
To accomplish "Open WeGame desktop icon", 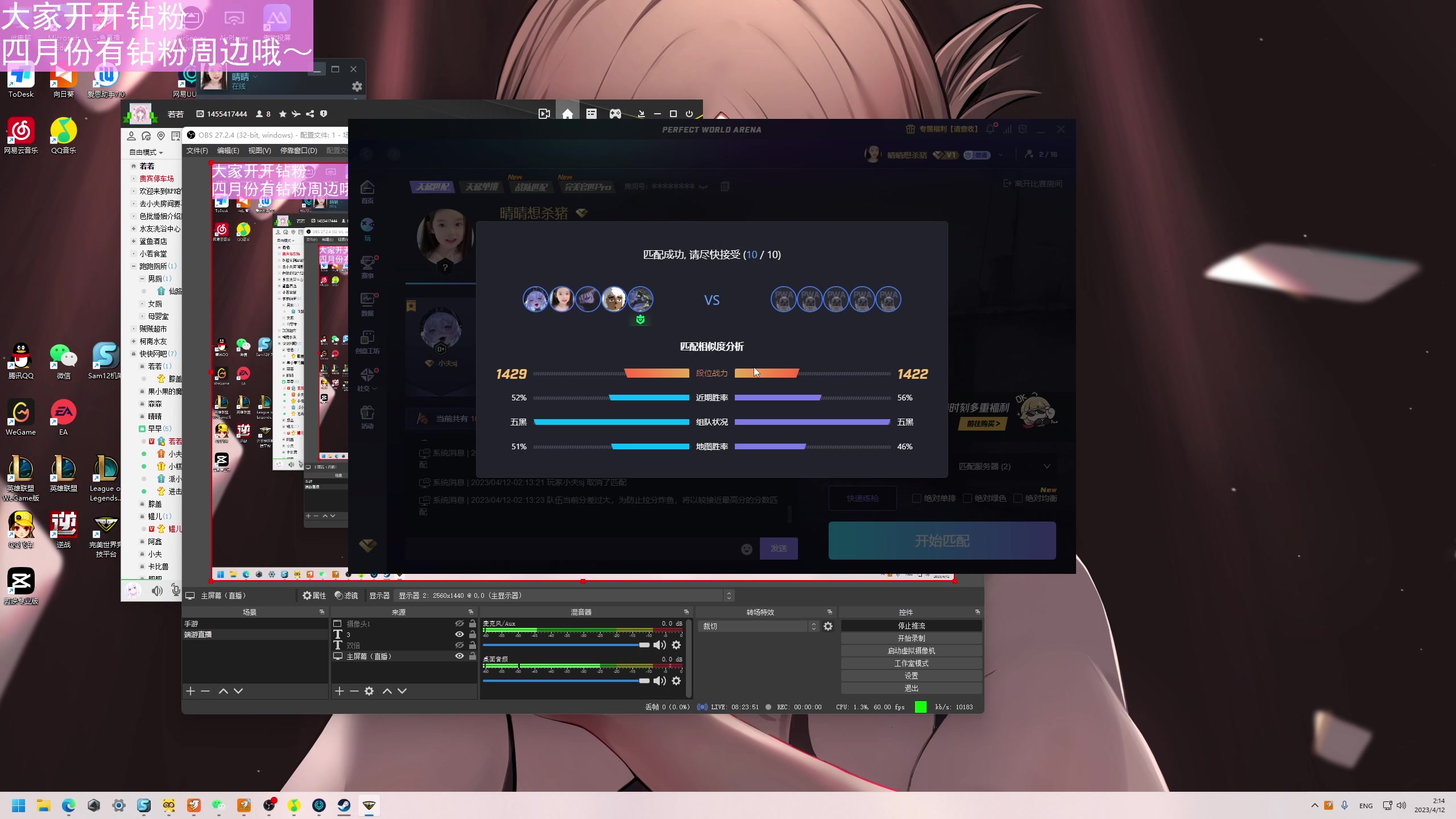I will 21,417.
